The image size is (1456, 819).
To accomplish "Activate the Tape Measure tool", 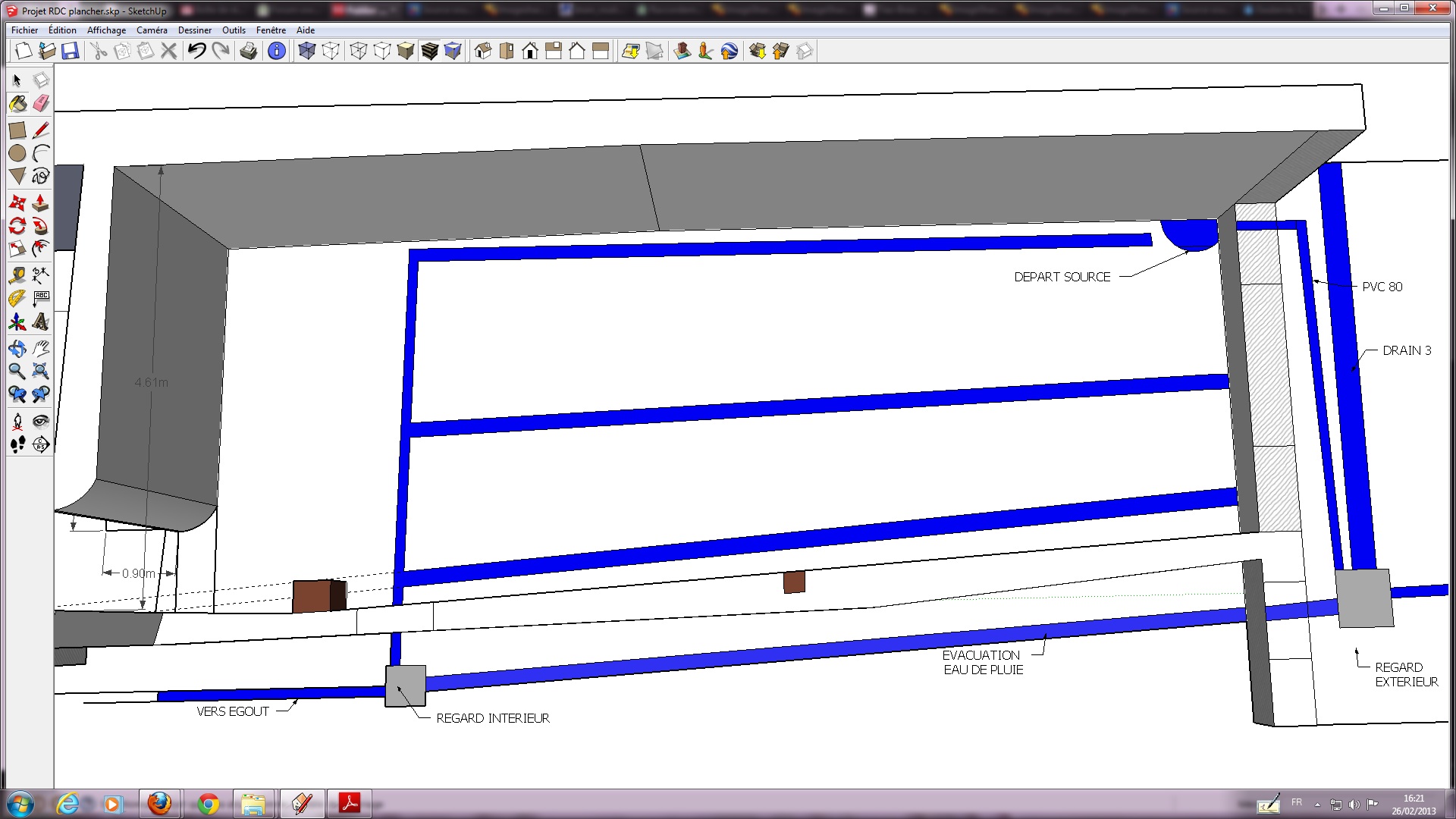I will (x=17, y=275).
